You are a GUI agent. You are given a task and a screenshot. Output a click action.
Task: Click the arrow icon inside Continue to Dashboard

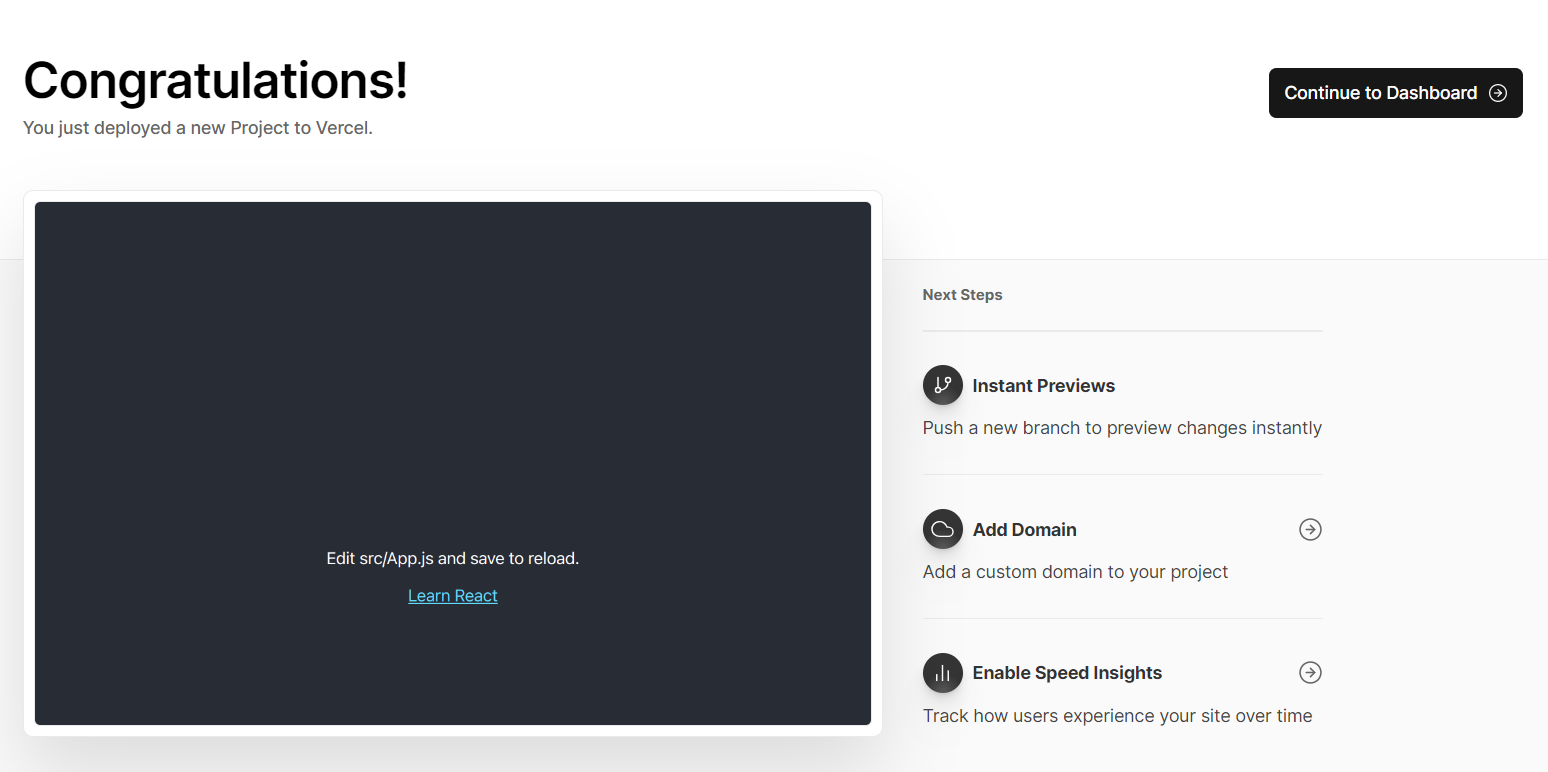pyautogui.click(x=1498, y=93)
